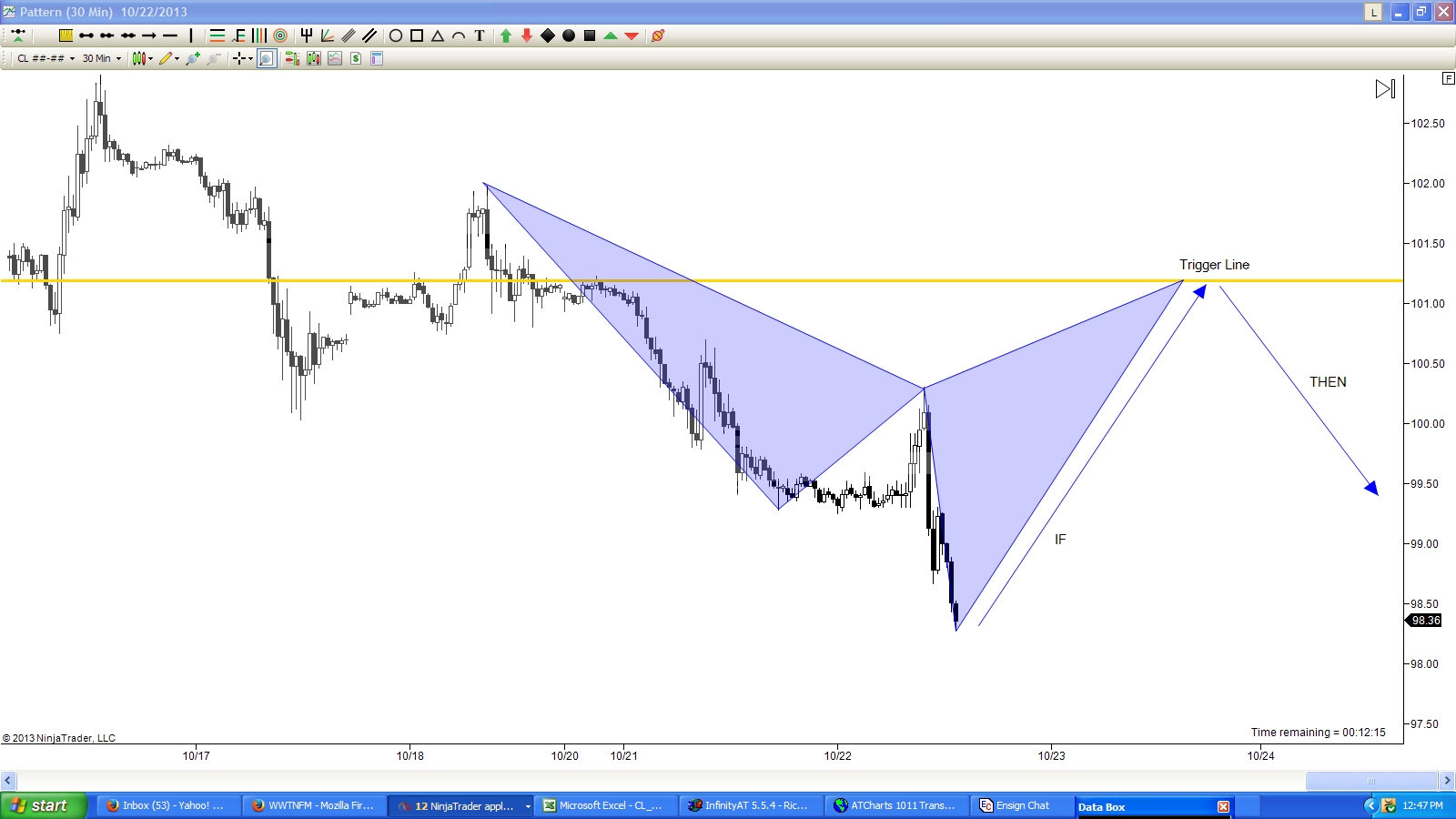Expand NinjaTrader taskbar group arrow
This screenshot has height=819, width=1456.
(528, 806)
